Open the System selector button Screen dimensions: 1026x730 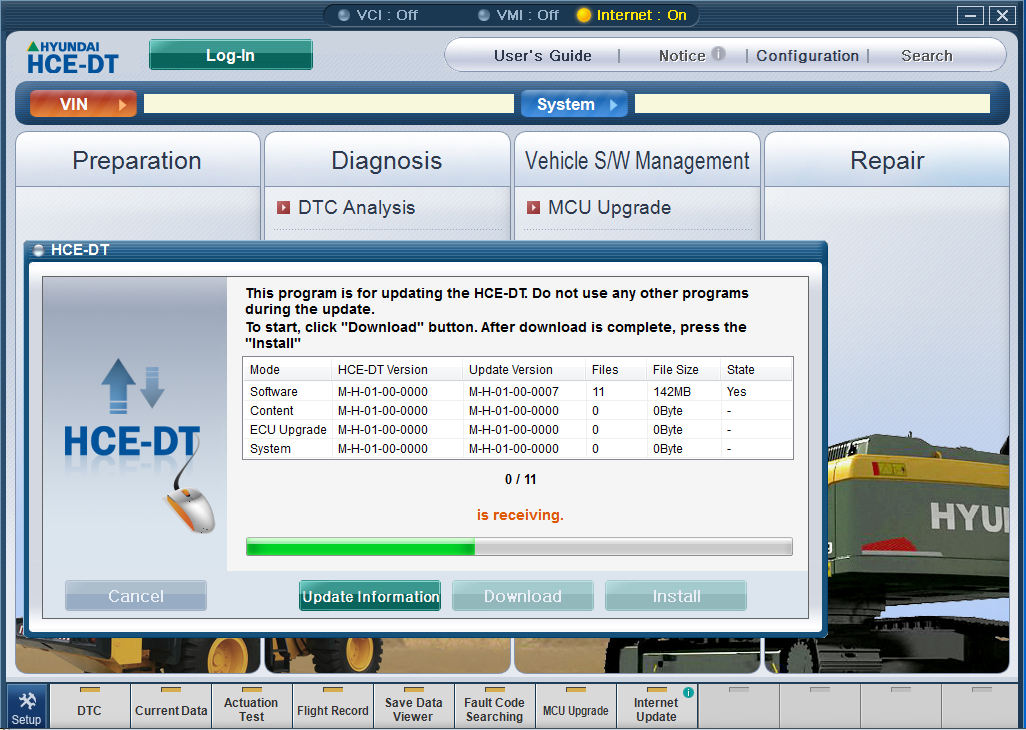coord(574,104)
